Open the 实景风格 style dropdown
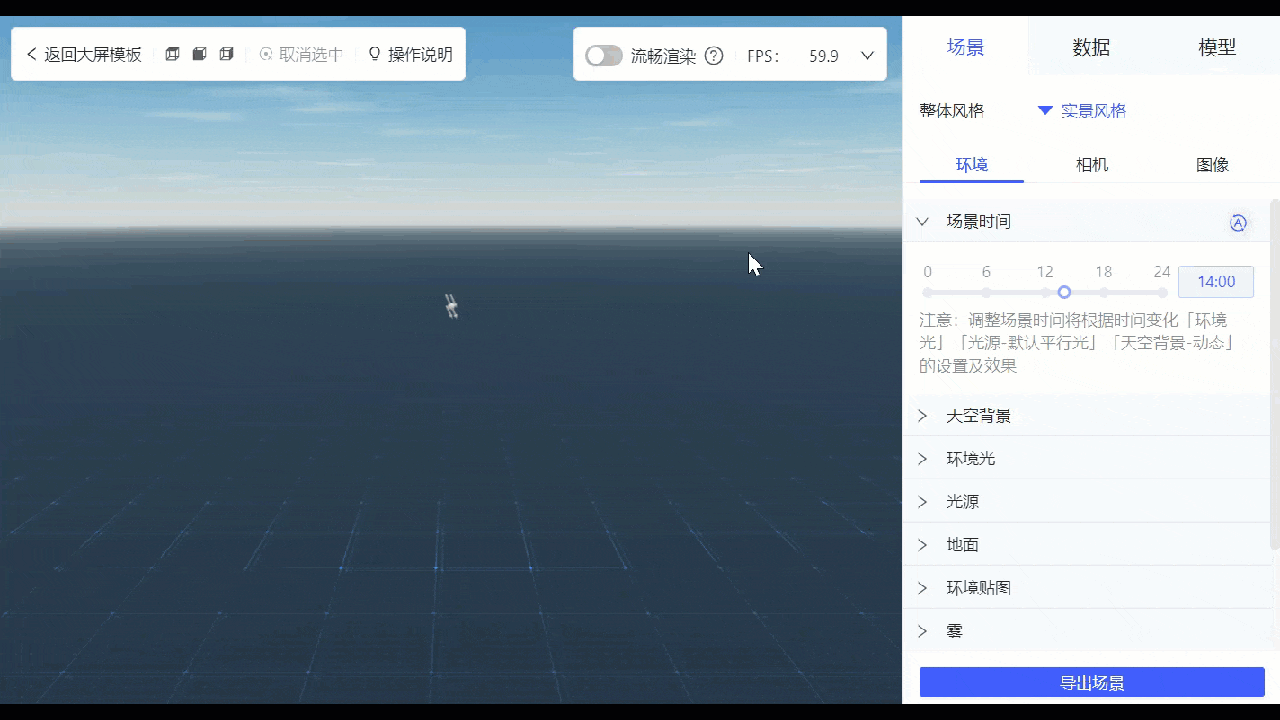 1082,110
